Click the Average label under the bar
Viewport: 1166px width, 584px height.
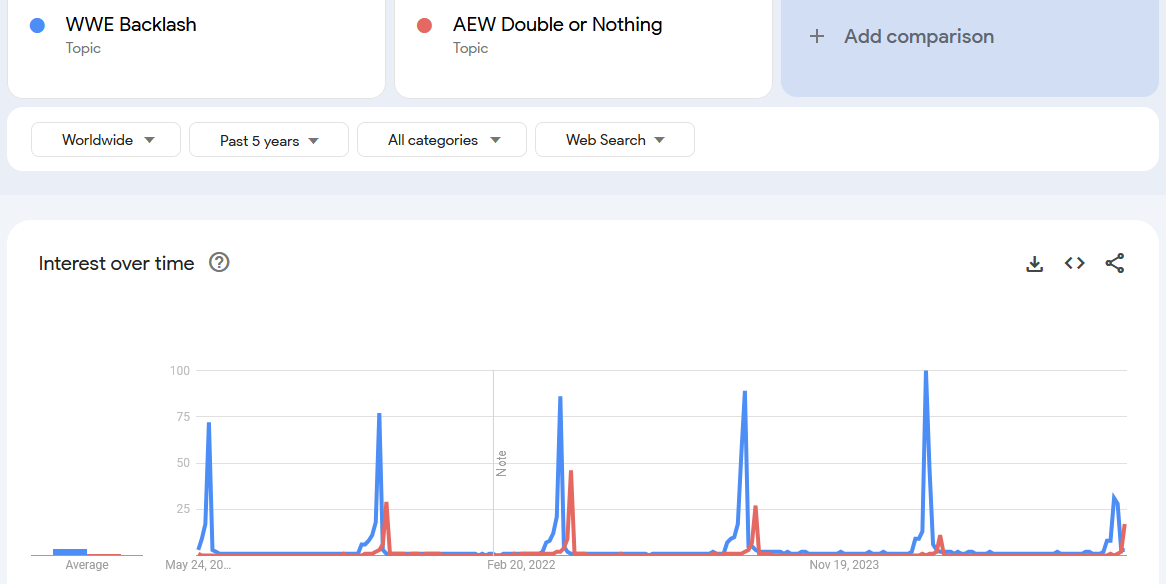pos(87,565)
